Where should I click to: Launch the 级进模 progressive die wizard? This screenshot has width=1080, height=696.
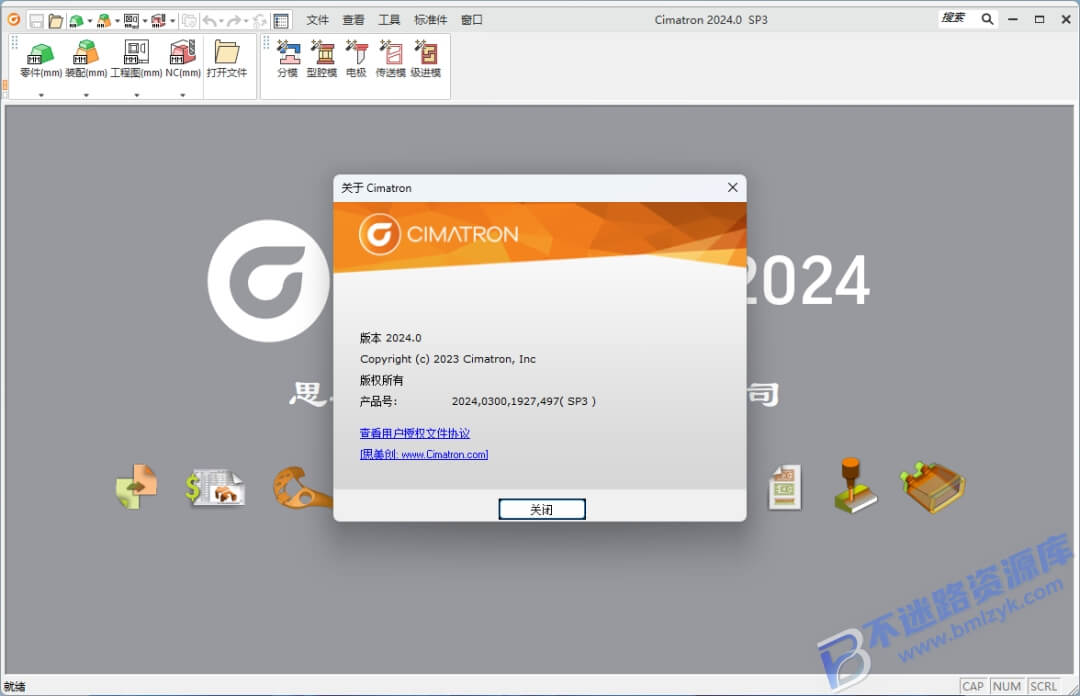point(426,59)
